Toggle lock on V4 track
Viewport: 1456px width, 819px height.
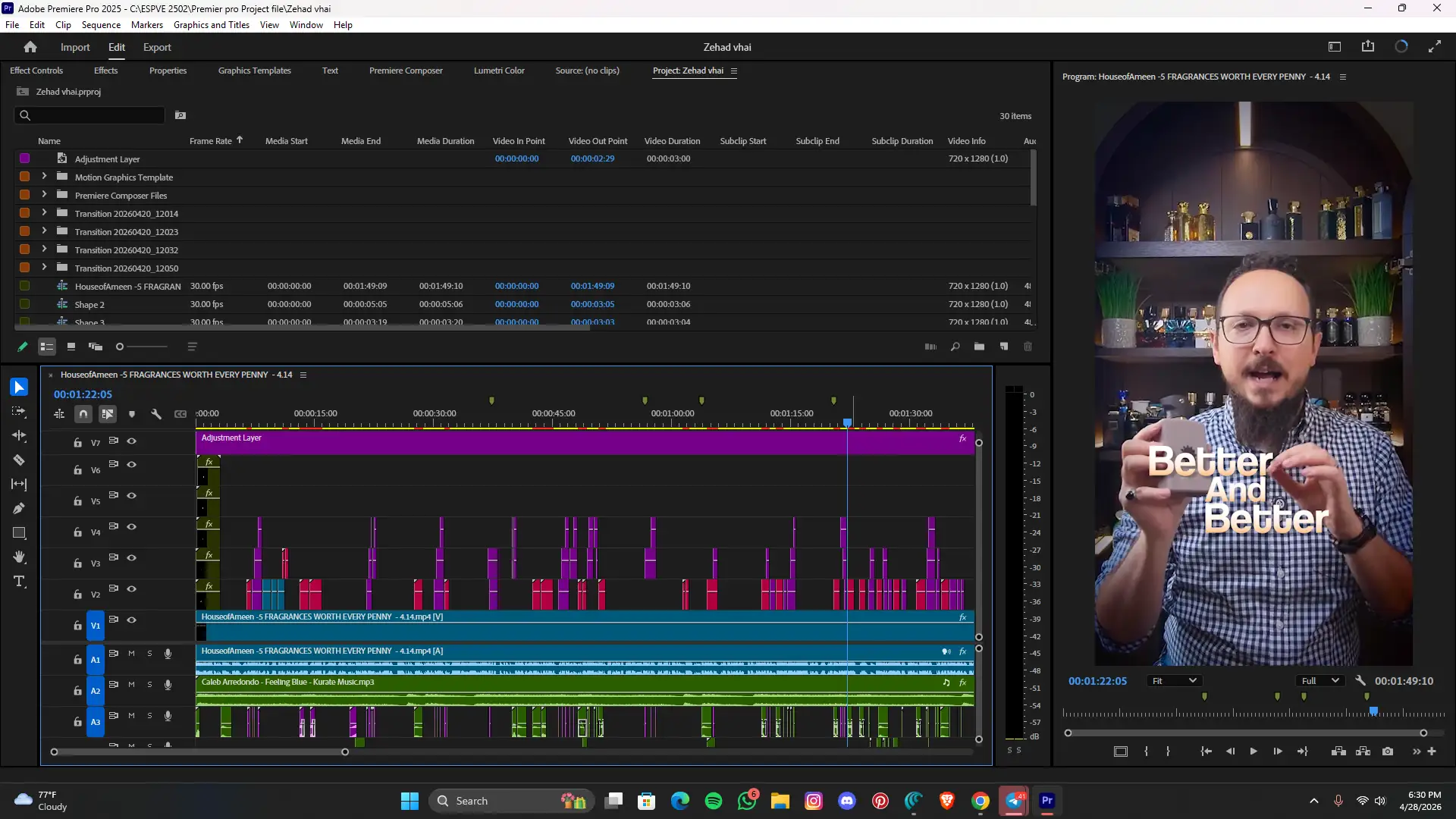[77, 532]
